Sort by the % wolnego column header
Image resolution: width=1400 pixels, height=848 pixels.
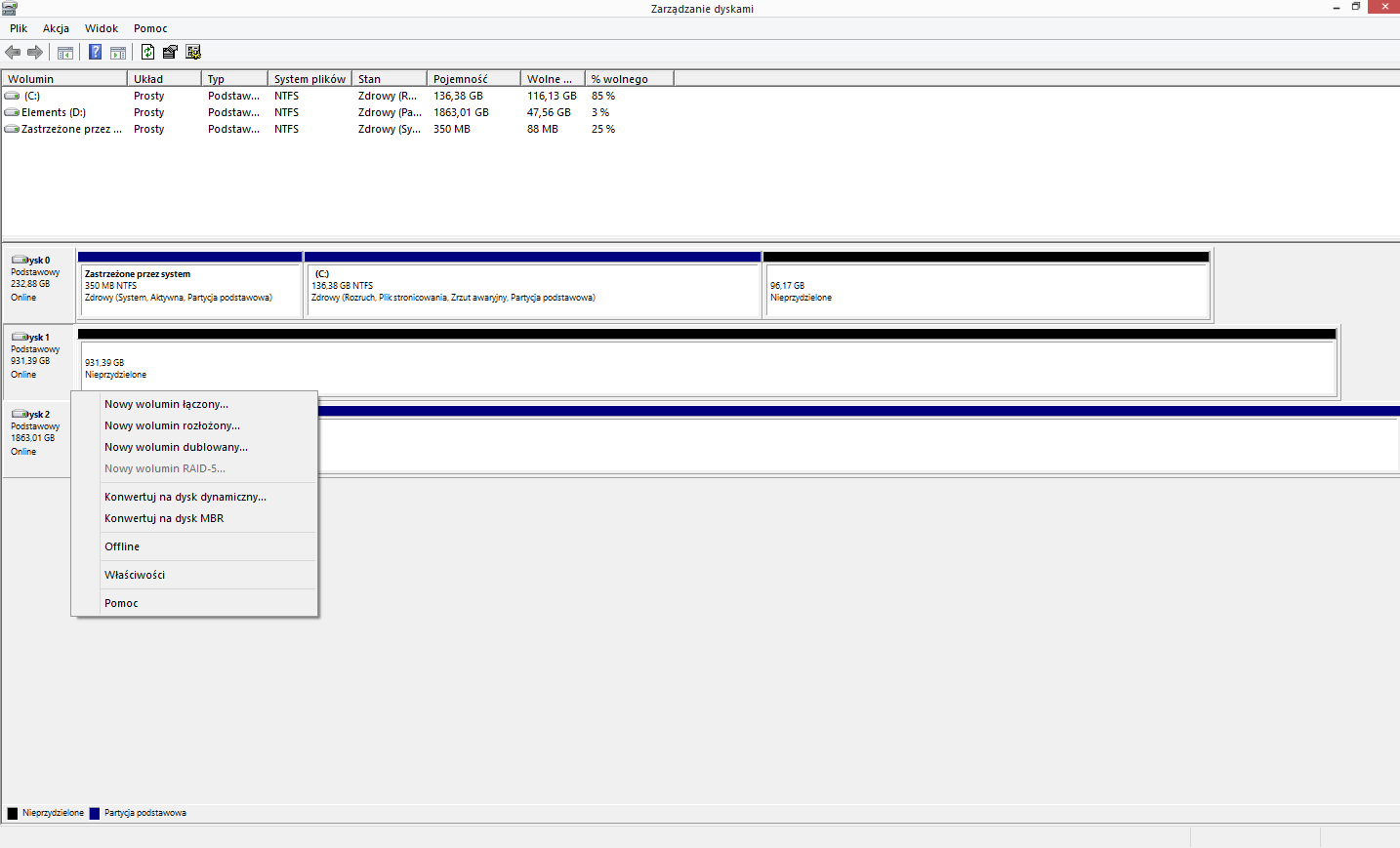tap(629, 79)
